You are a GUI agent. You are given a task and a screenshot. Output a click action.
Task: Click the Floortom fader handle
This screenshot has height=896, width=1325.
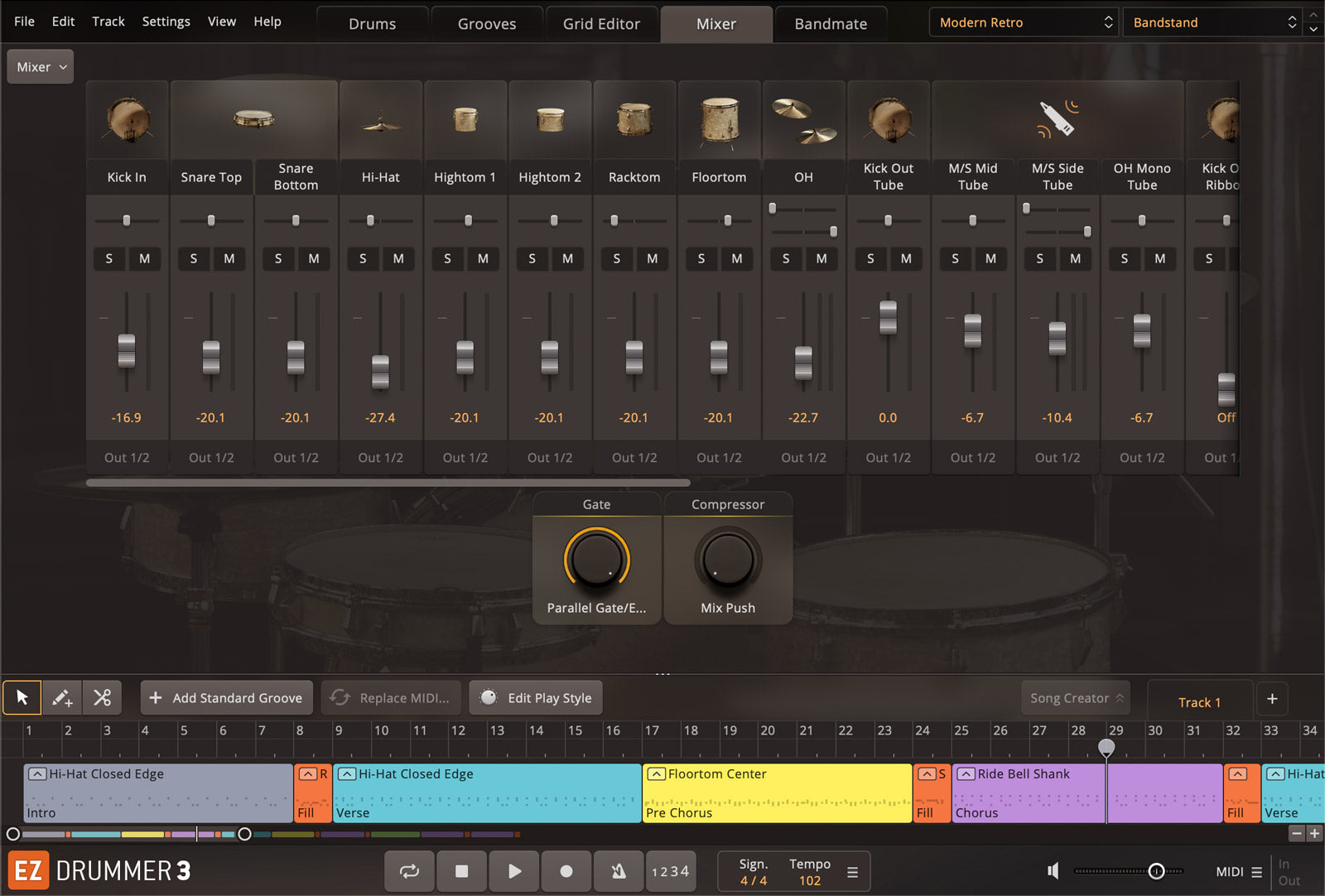tap(719, 358)
